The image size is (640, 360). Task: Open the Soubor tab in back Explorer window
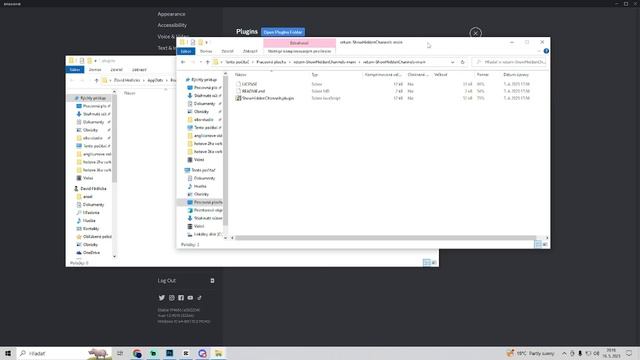pyautogui.click(x=75, y=70)
